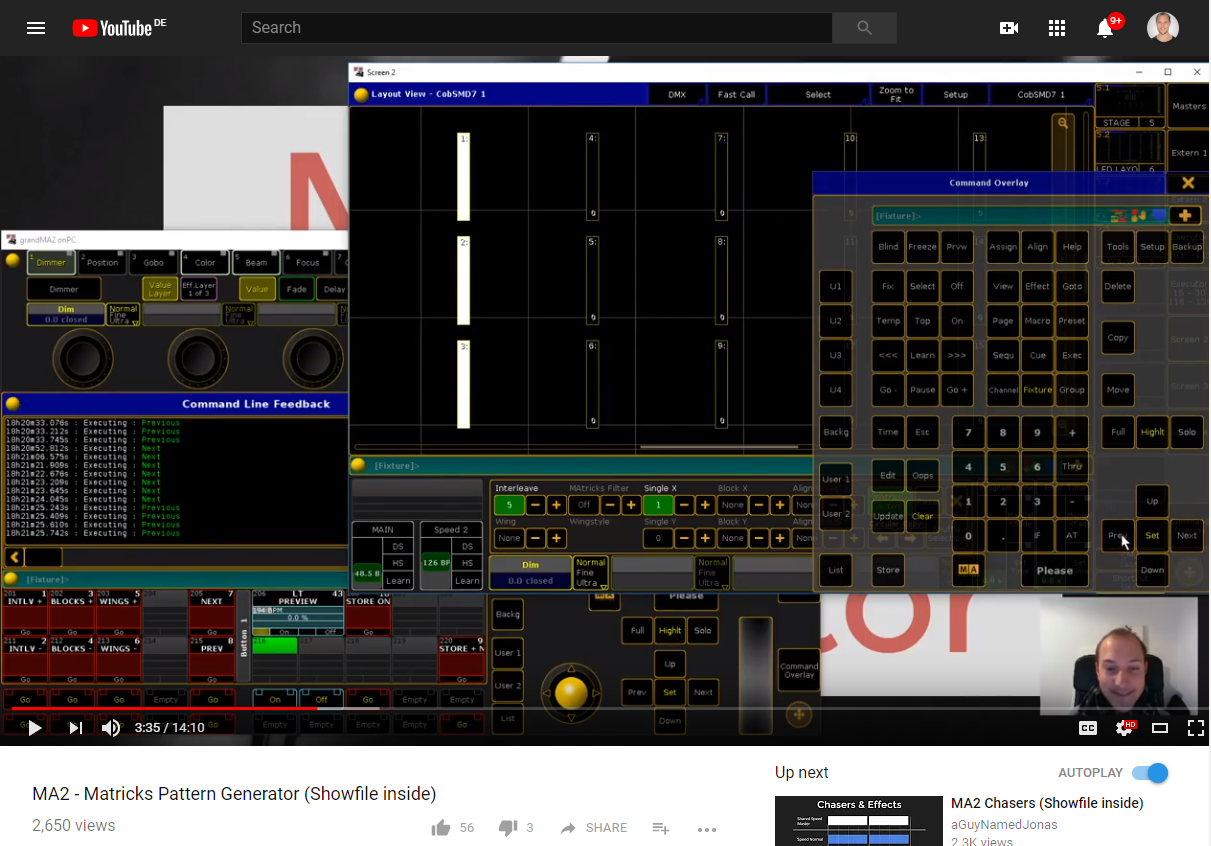The height and width of the screenshot is (846, 1211).
Task: Open the notifications bell
Action: pos(1105,28)
